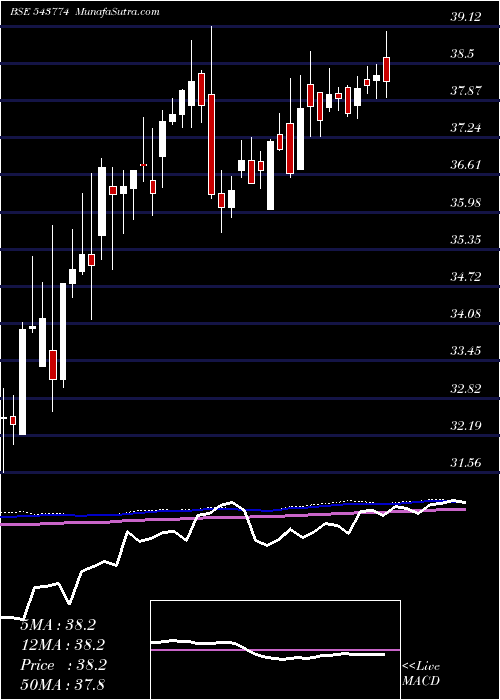Click the 35.98 price axis label
500x700 pixels.
click(x=467, y=203)
